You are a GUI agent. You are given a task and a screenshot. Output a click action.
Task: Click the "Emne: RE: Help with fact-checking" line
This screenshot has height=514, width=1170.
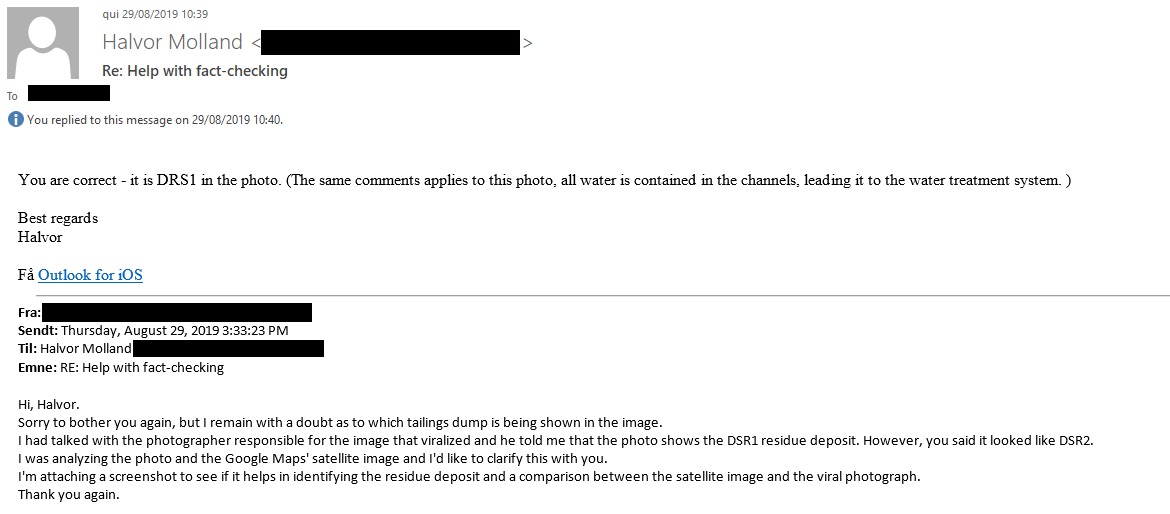(121, 367)
